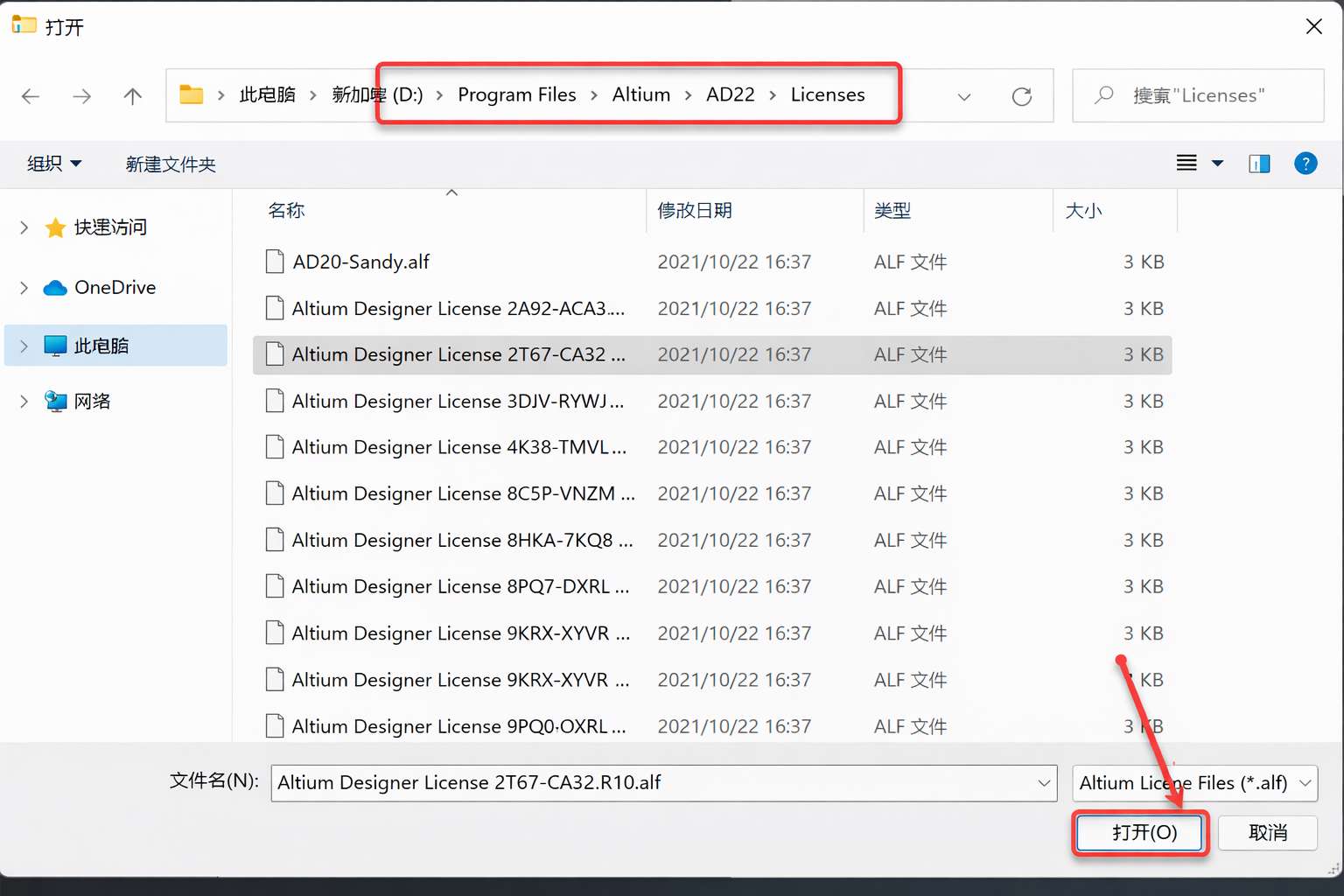
Task: Navigate to 此电脑 in the breadcrumb
Action: pos(268,94)
